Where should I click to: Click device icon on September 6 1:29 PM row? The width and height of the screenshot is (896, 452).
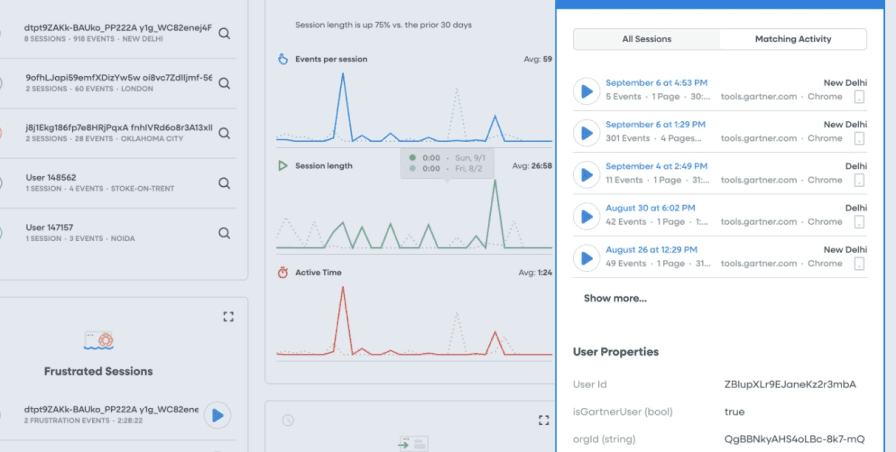(x=859, y=138)
